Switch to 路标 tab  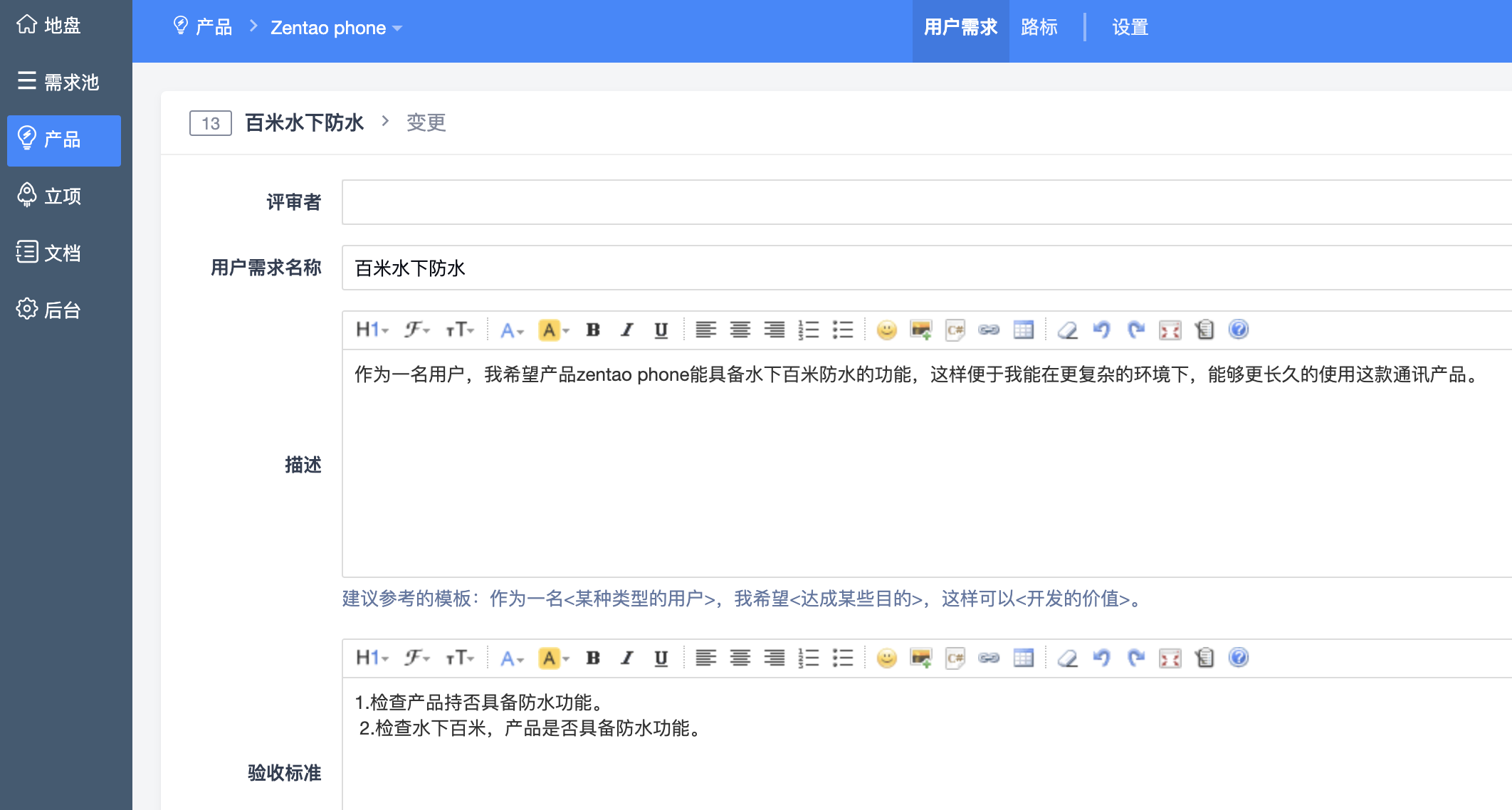pyautogui.click(x=1039, y=28)
